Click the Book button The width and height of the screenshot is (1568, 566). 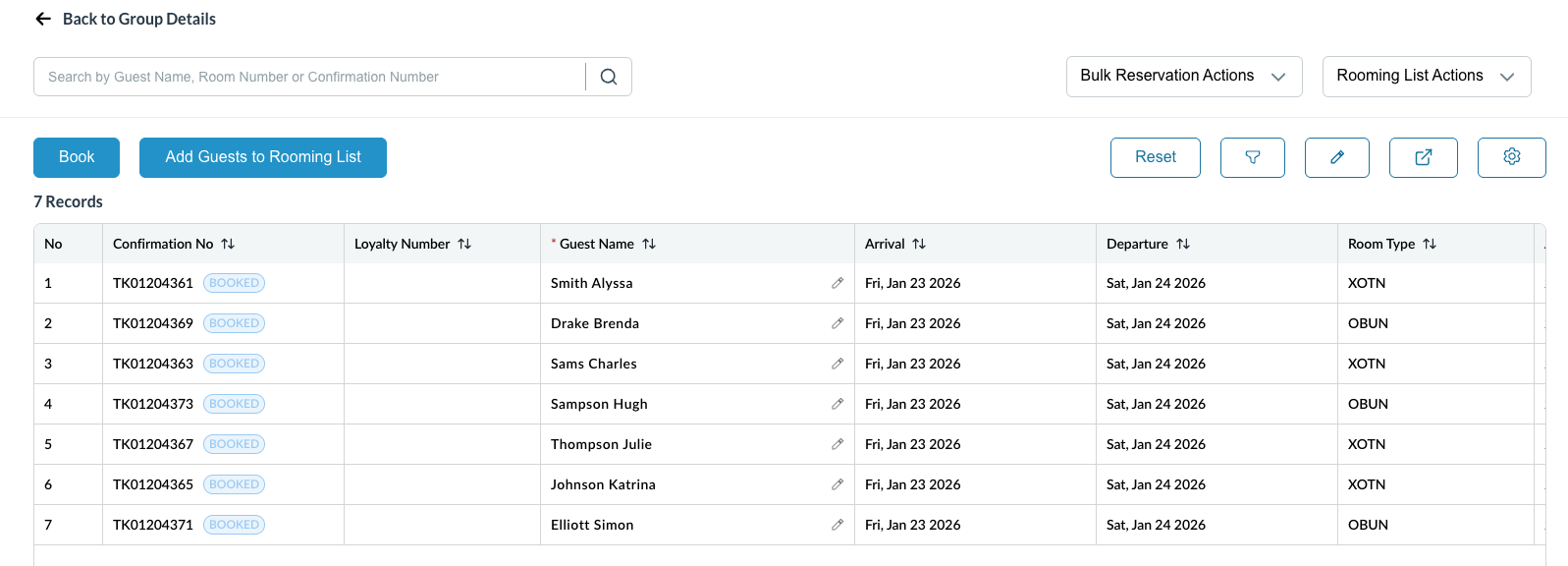point(77,157)
